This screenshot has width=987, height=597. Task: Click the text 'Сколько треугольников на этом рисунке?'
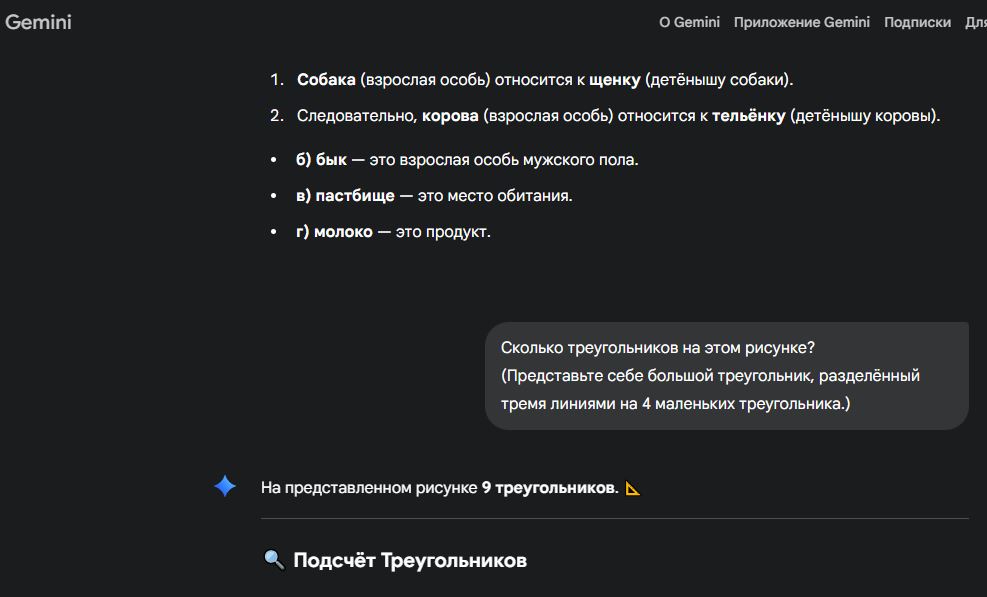pos(657,348)
